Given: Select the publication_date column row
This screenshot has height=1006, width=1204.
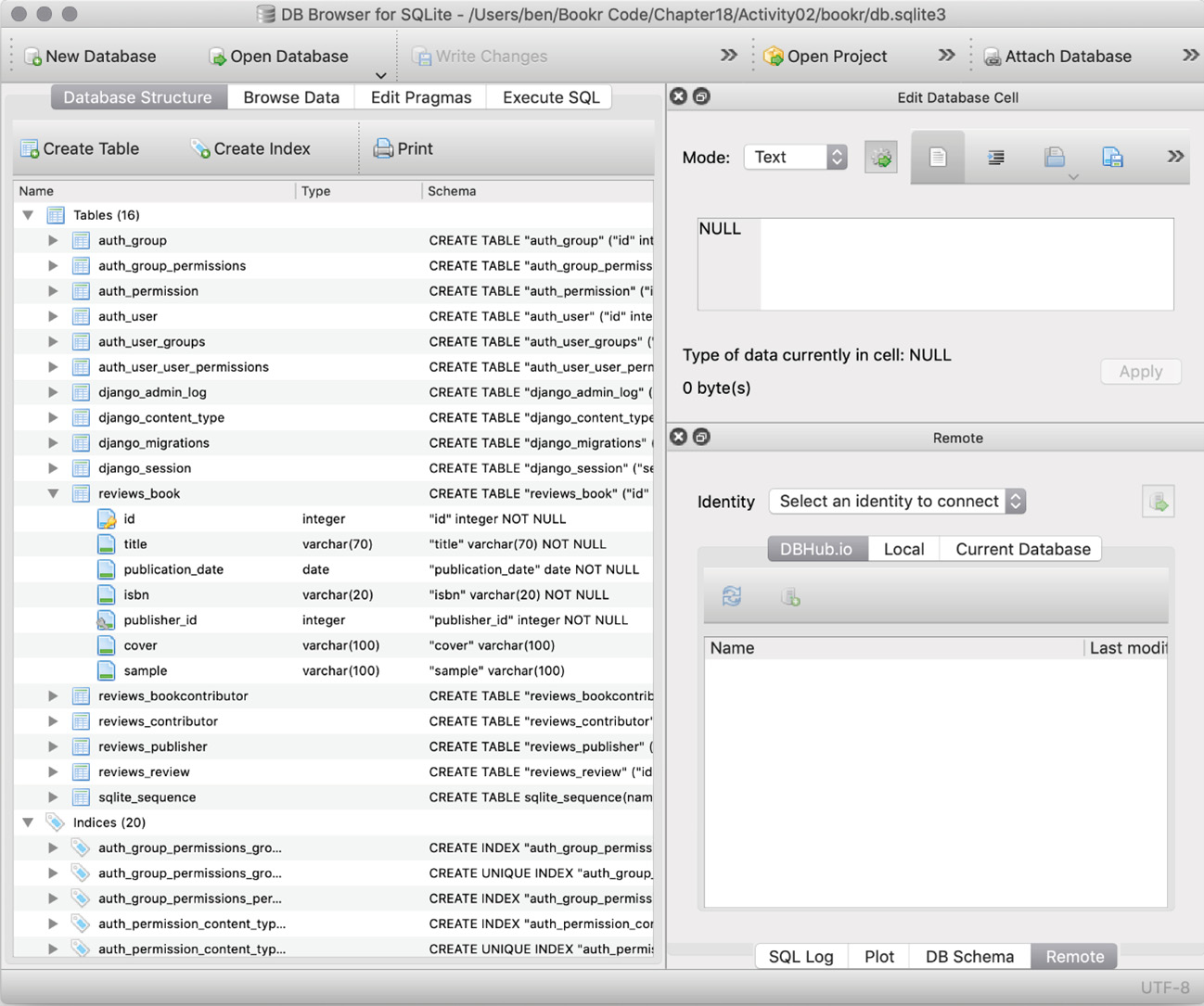Looking at the screenshot, I should click(334, 569).
